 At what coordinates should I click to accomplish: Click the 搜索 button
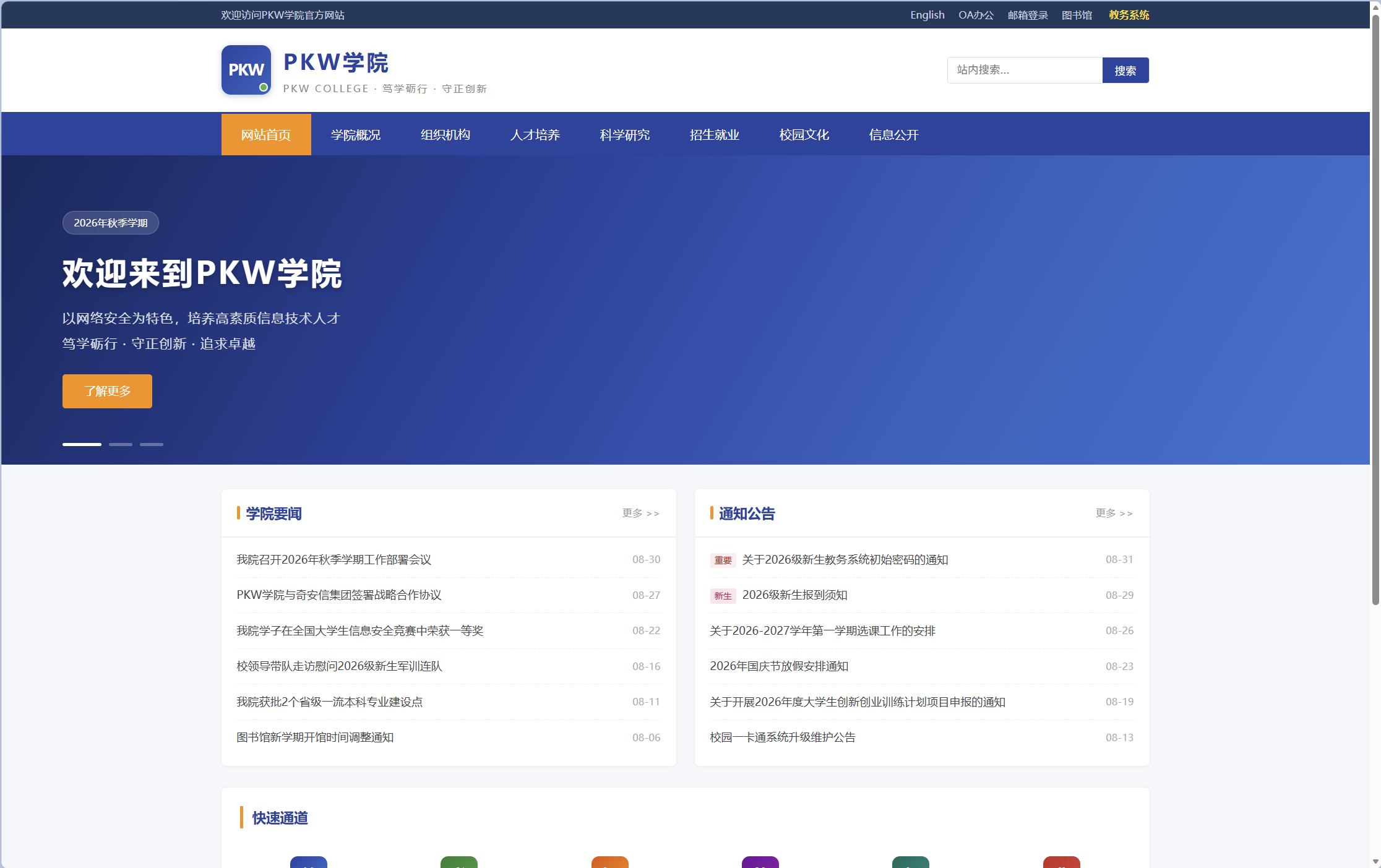coord(1125,70)
